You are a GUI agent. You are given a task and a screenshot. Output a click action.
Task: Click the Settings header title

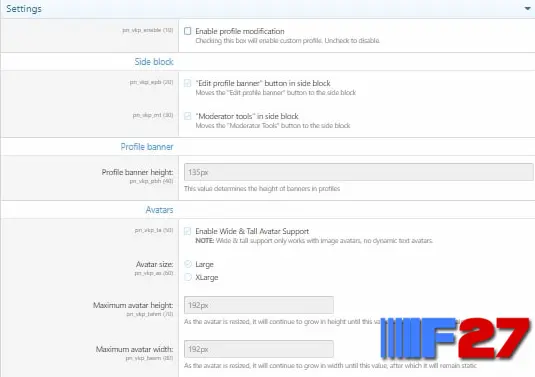24,9
